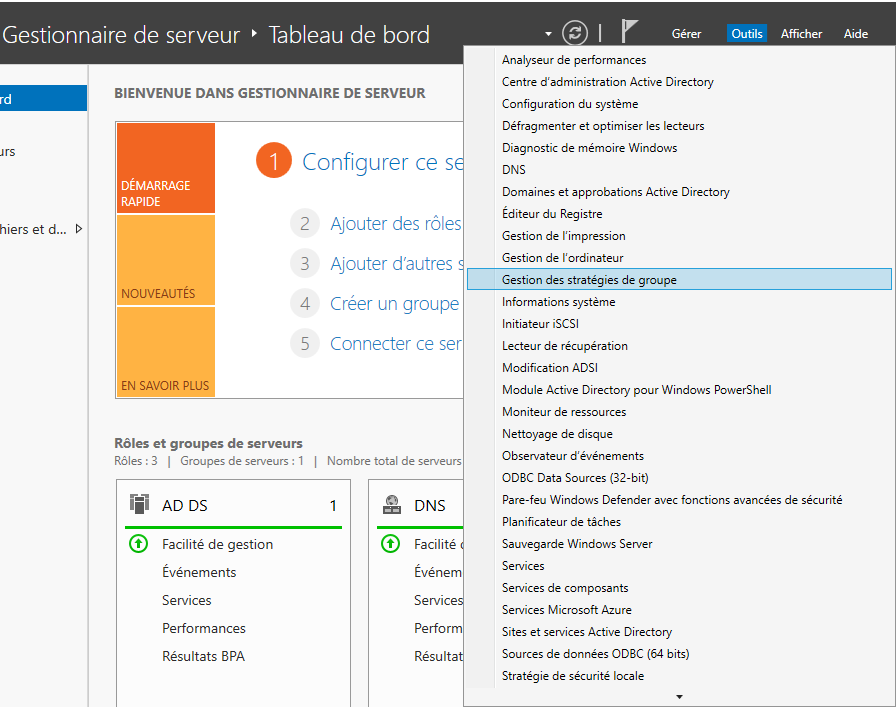Expand the sidebar item arrow
896x707 pixels.
79,229
